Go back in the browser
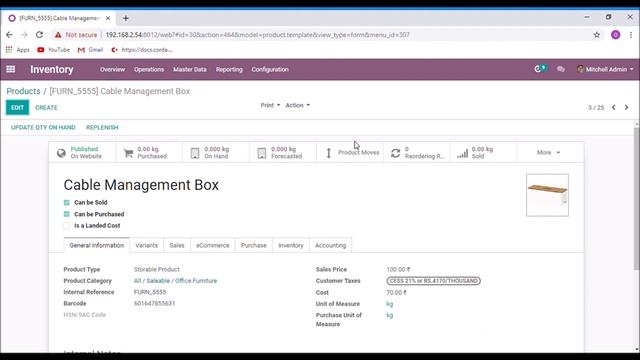Image resolution: width=640 pixels, height=360 pixels. [9, 35]
